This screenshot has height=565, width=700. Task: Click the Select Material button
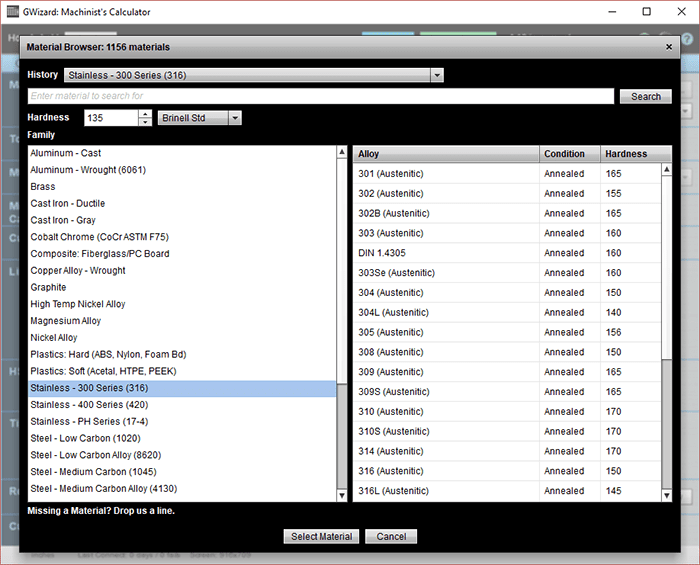(321, 536)
